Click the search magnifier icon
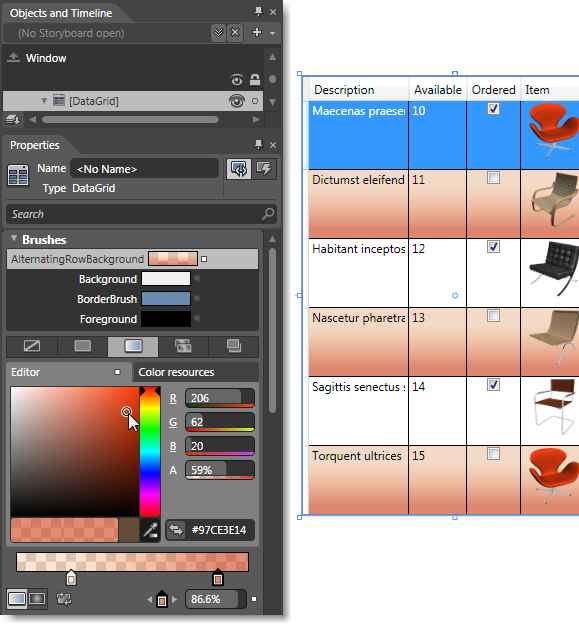 268,214
